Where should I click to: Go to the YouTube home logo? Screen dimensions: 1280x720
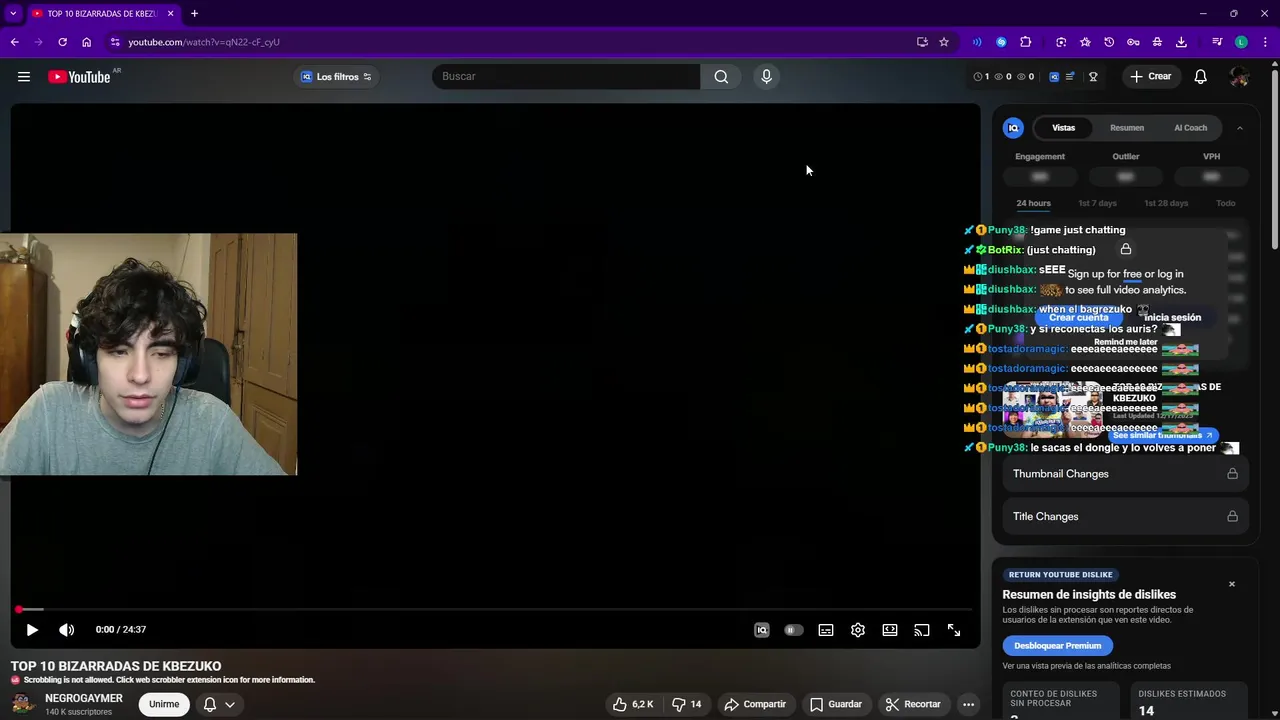pos(79,77)
